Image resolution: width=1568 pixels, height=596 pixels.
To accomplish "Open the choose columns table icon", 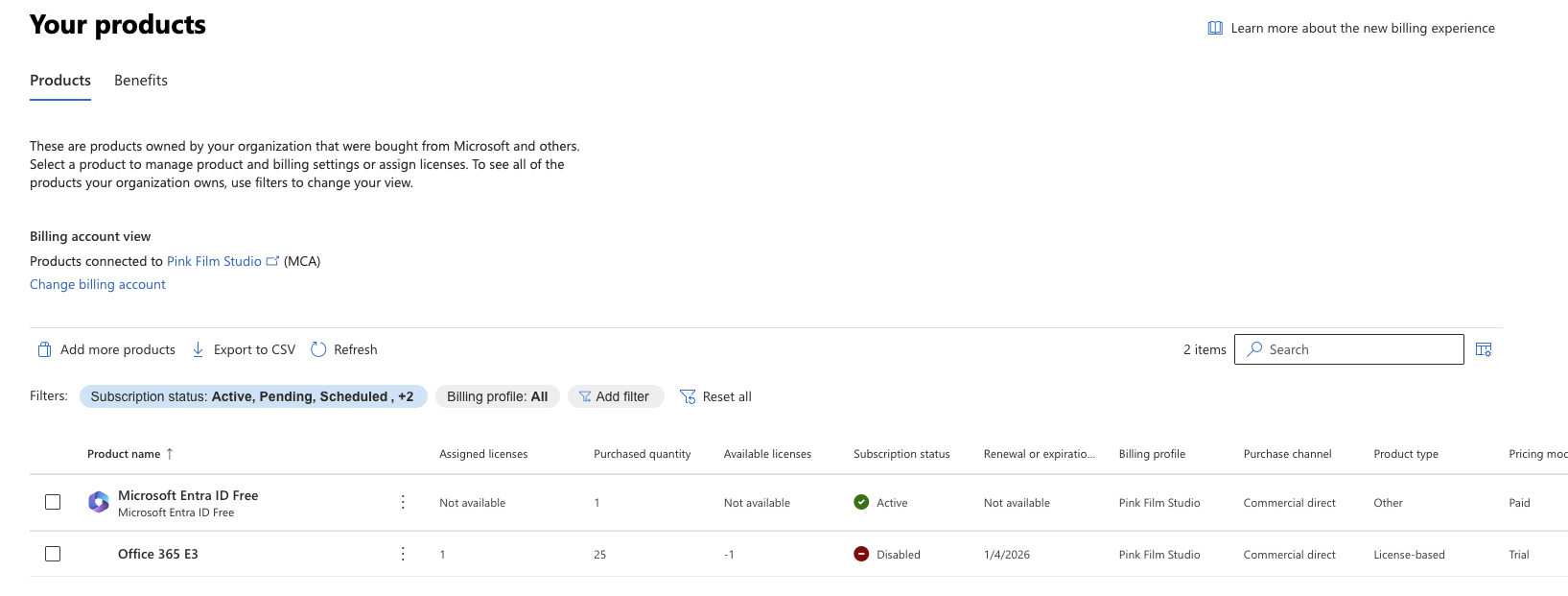I will tap(1484, 349).
